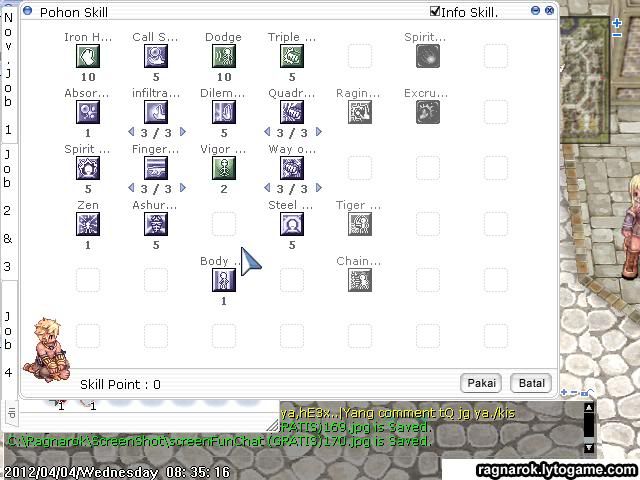Select the Triple Attack skill icon
The width and height of the screenshot is (640, 480).
(x=292, y=56)
